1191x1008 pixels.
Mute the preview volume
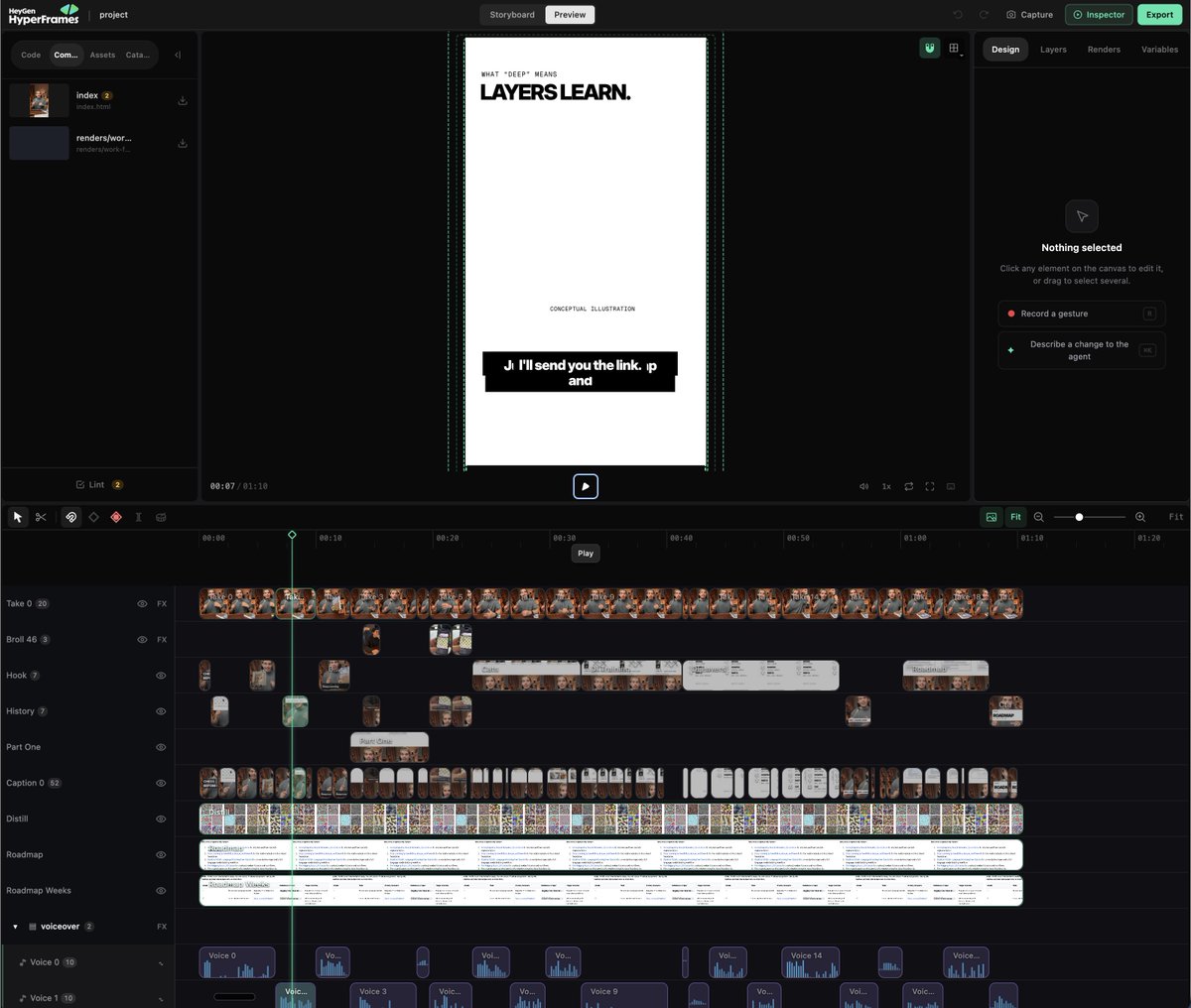(863, 486)
